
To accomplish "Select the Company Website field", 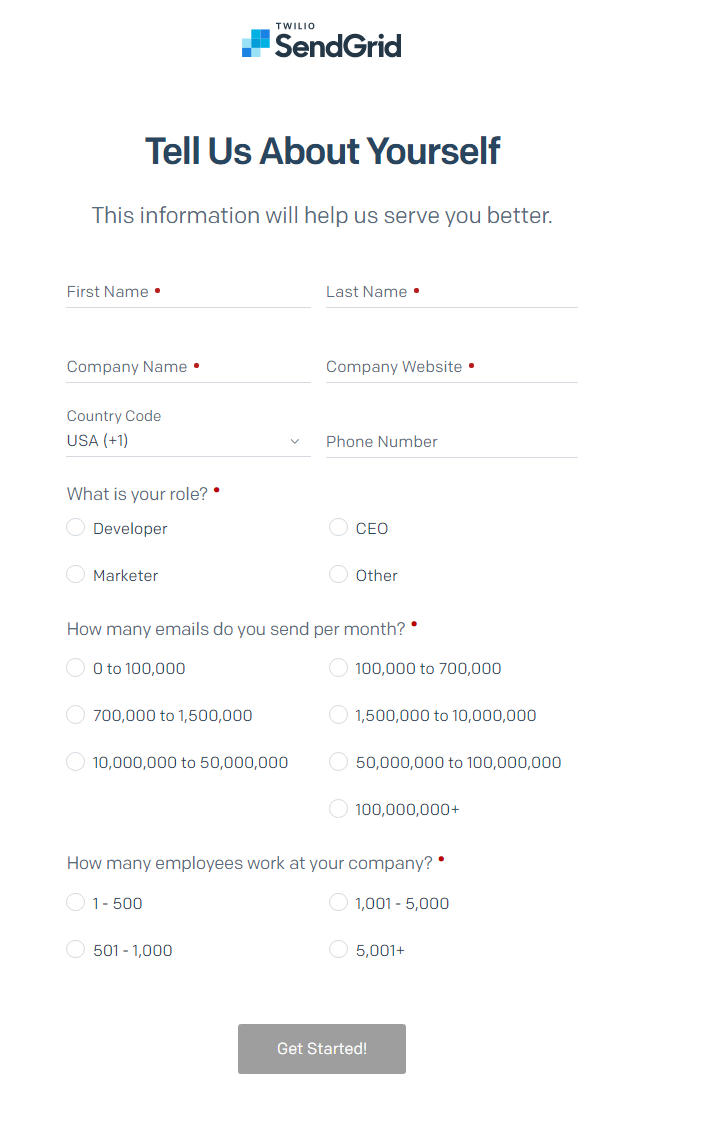I will 451,367.
